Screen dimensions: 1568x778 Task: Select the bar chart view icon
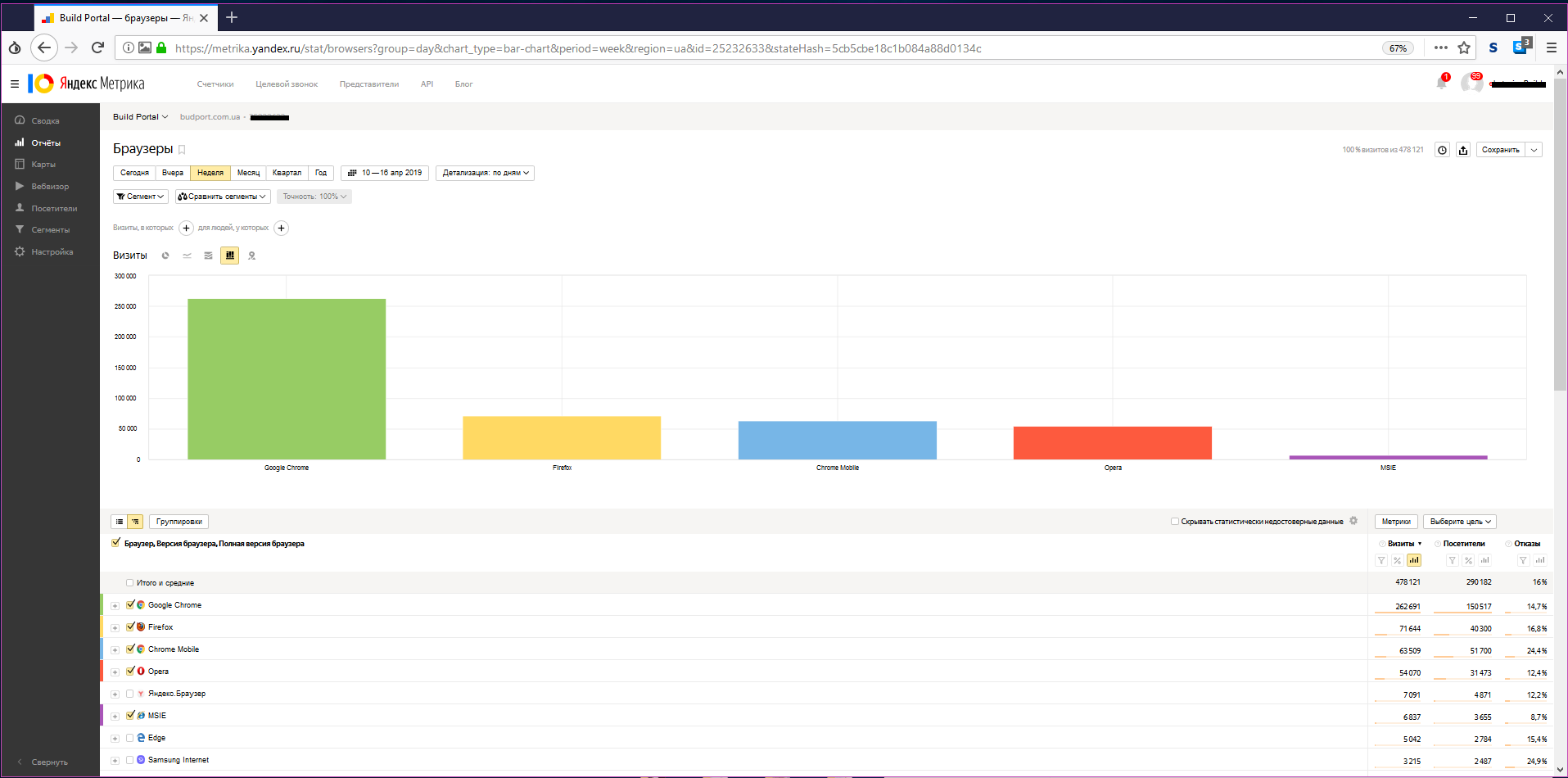[230, 256]
